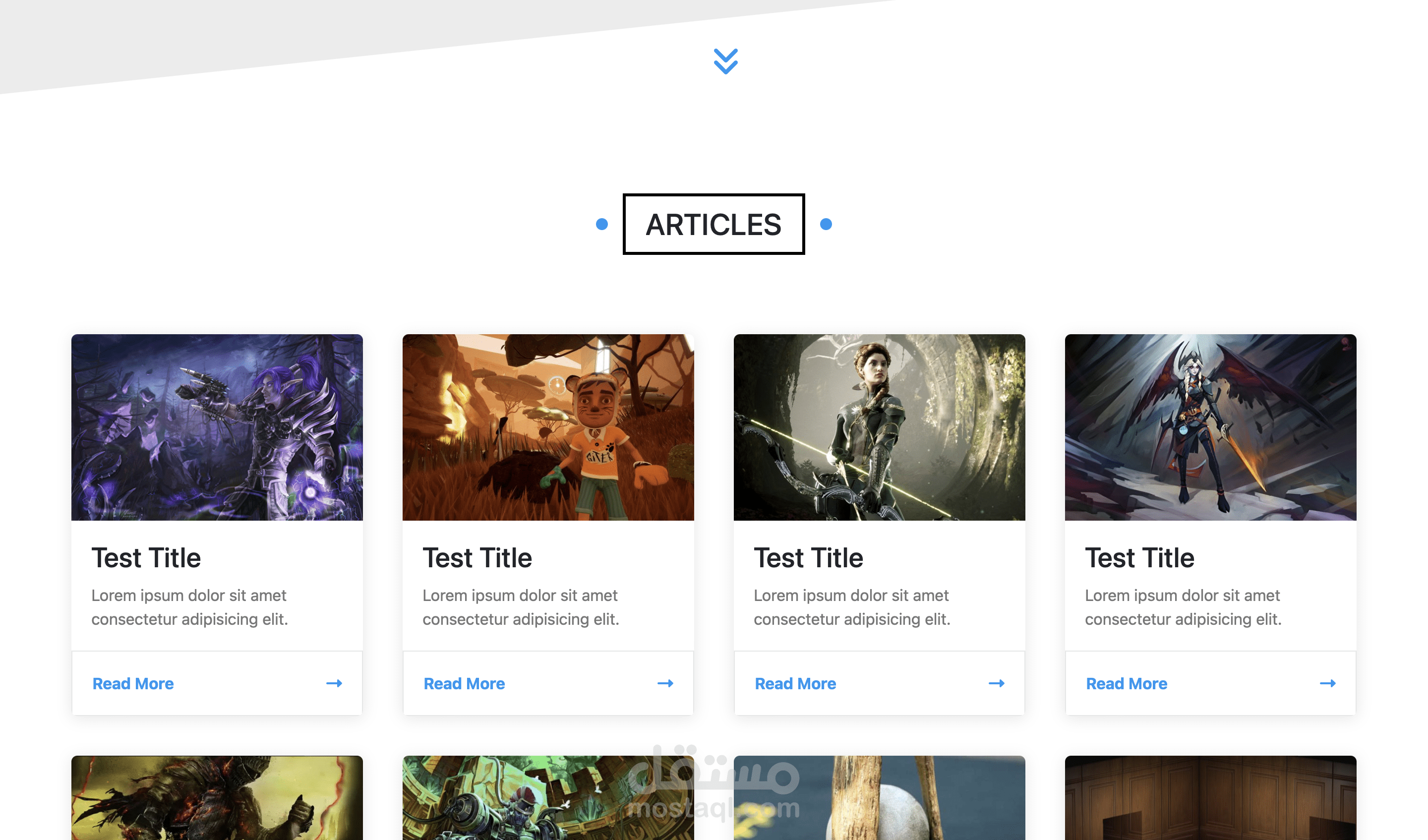
Task: Click the winged warrior in snow thumbnail
Action: (x=1210, y=427)
